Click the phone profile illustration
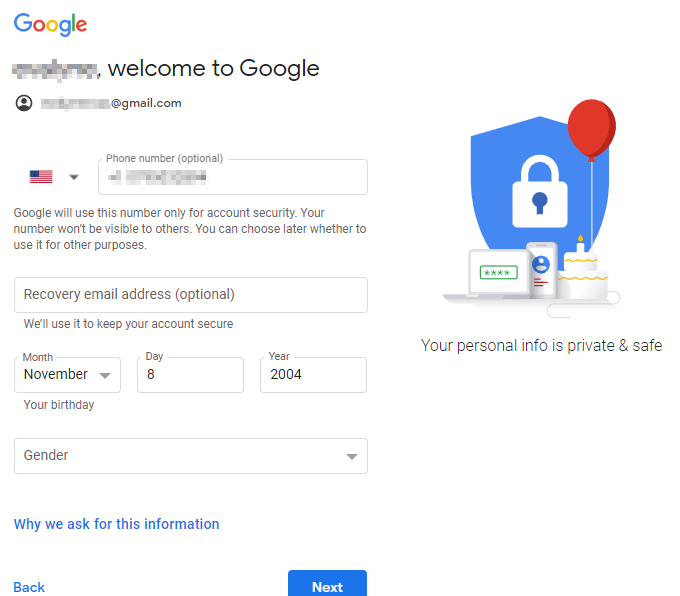Viewport: 680px width, 596px height. coord(541,270)
